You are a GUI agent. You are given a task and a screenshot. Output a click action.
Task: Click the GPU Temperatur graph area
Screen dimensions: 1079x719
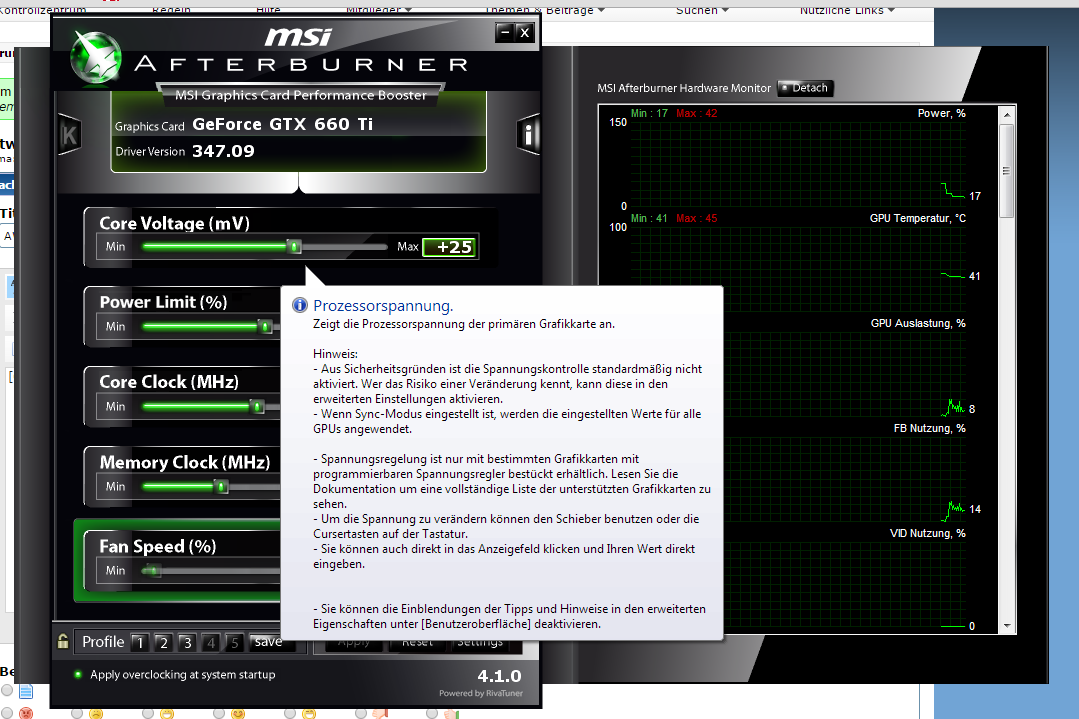click(x=798, y=269)
